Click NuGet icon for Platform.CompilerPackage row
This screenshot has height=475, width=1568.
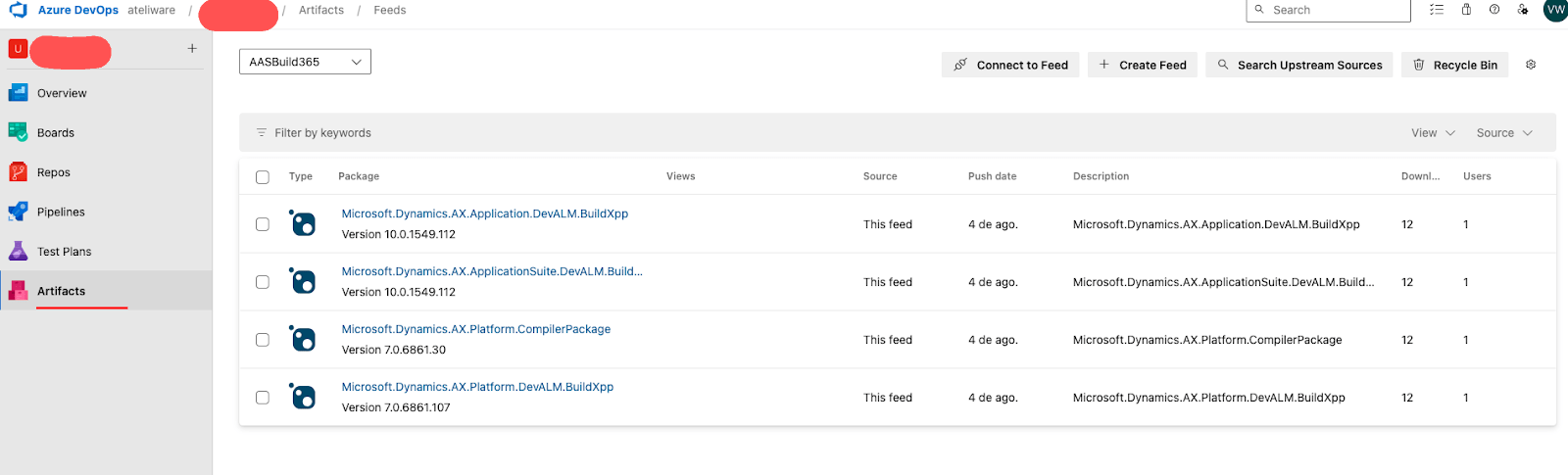(x=303, y=339)
